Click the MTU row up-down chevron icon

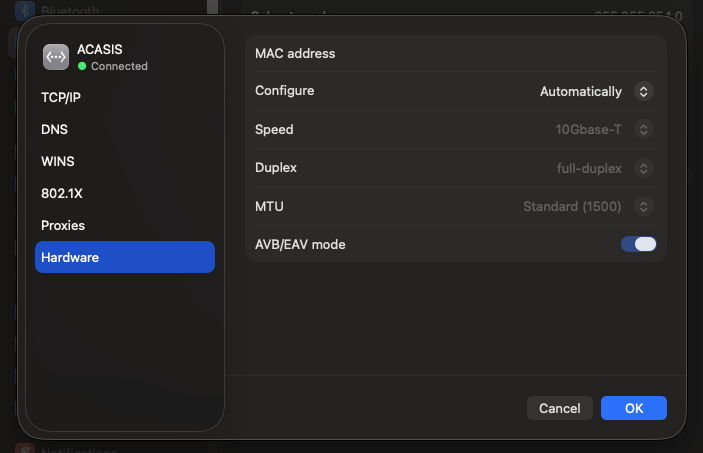644,207
